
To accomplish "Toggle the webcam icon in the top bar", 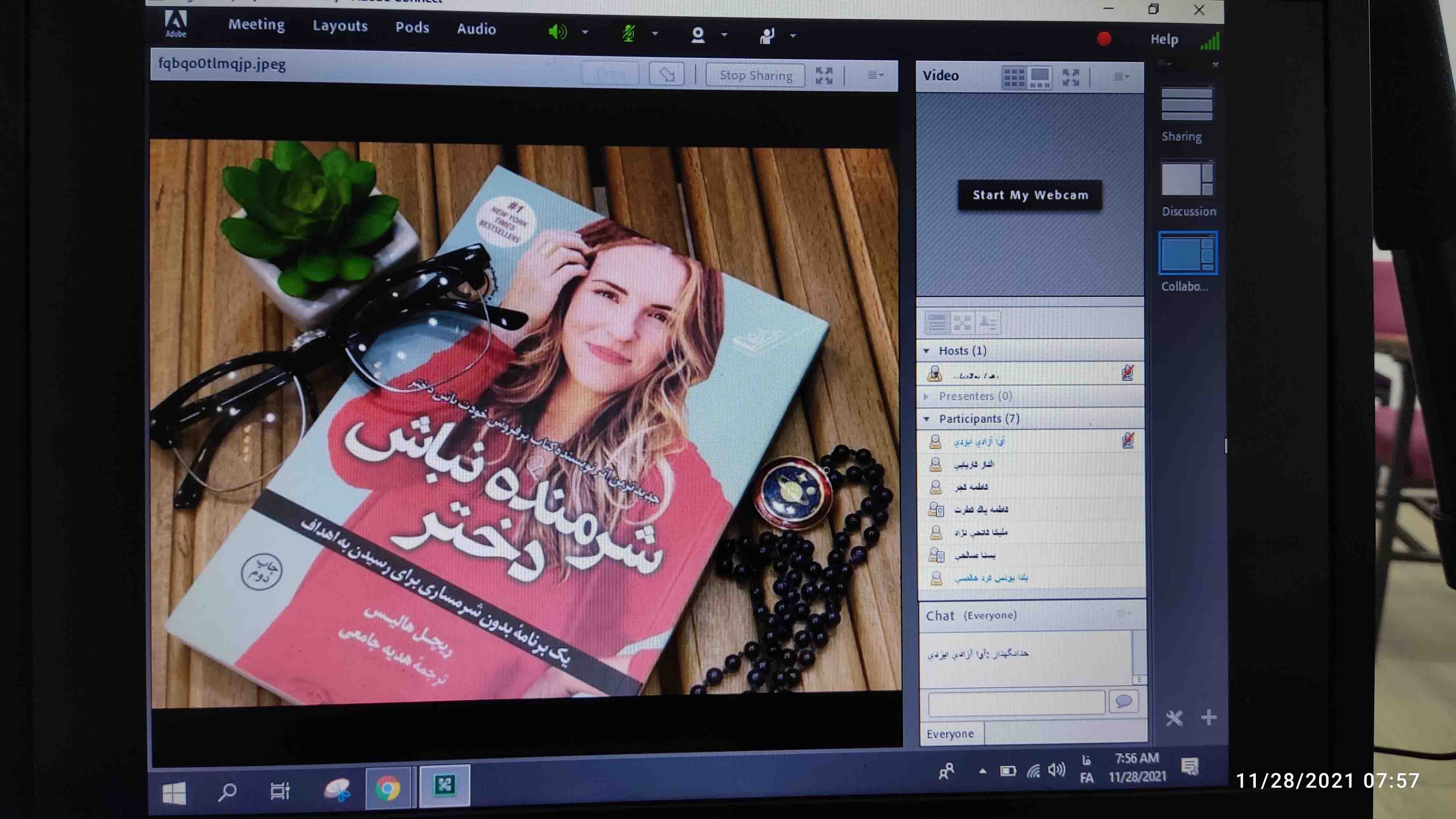I will coord(698,35).
